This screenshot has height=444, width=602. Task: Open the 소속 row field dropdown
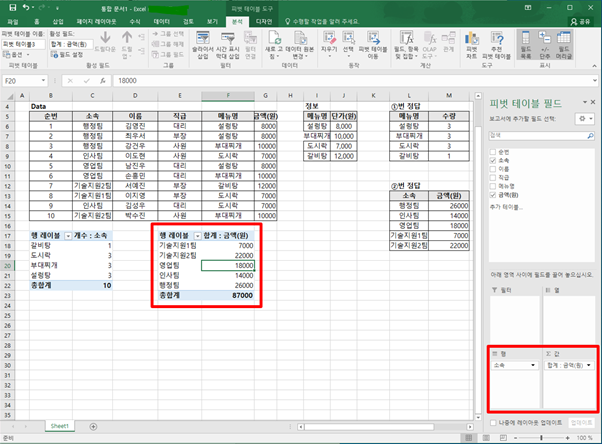(x=533, y=365)
